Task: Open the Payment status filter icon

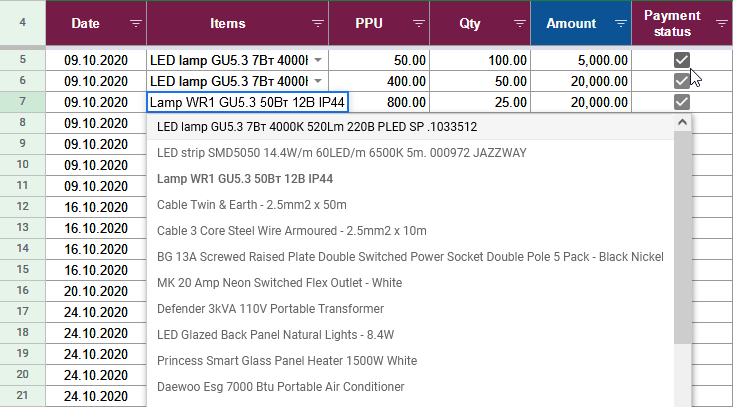Action: (721, 23)
